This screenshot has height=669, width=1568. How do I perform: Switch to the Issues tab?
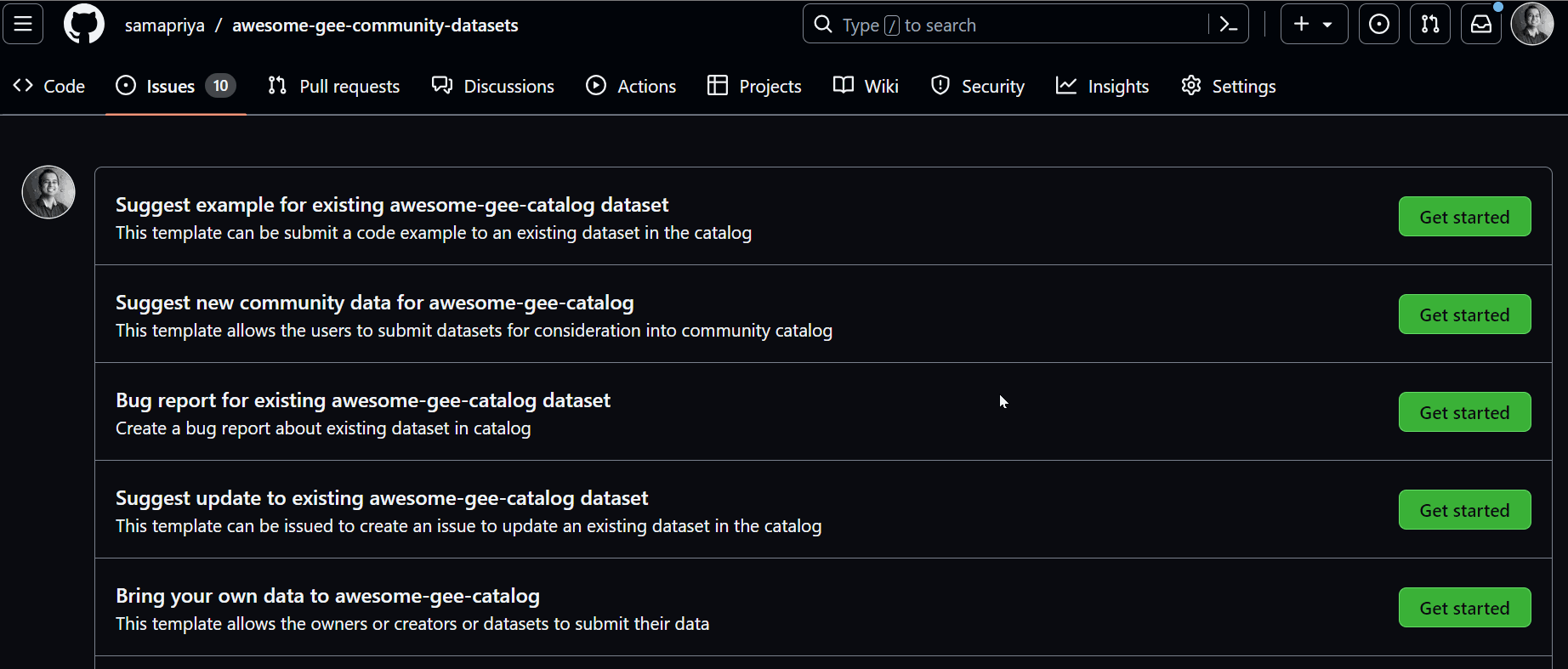coord(175,86)
